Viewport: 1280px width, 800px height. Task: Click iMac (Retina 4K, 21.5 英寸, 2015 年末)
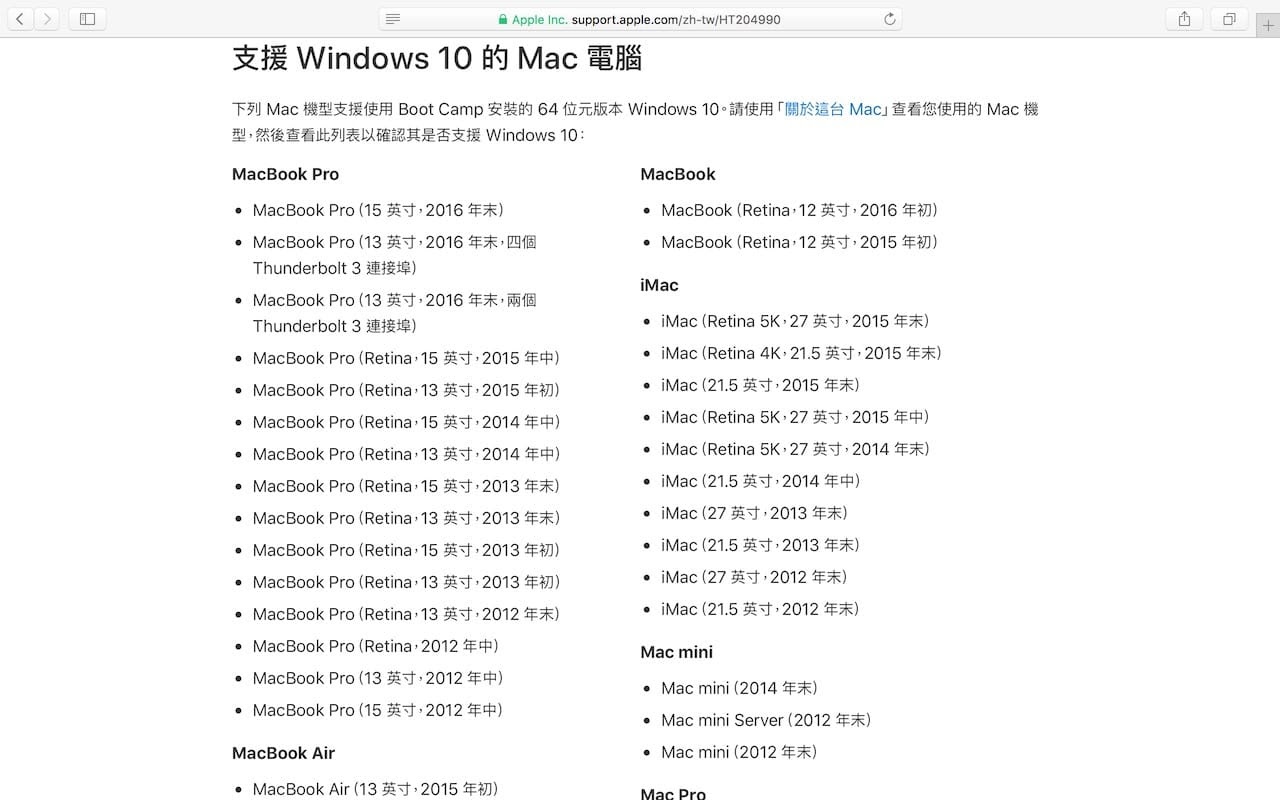click(x=801, y=353)
